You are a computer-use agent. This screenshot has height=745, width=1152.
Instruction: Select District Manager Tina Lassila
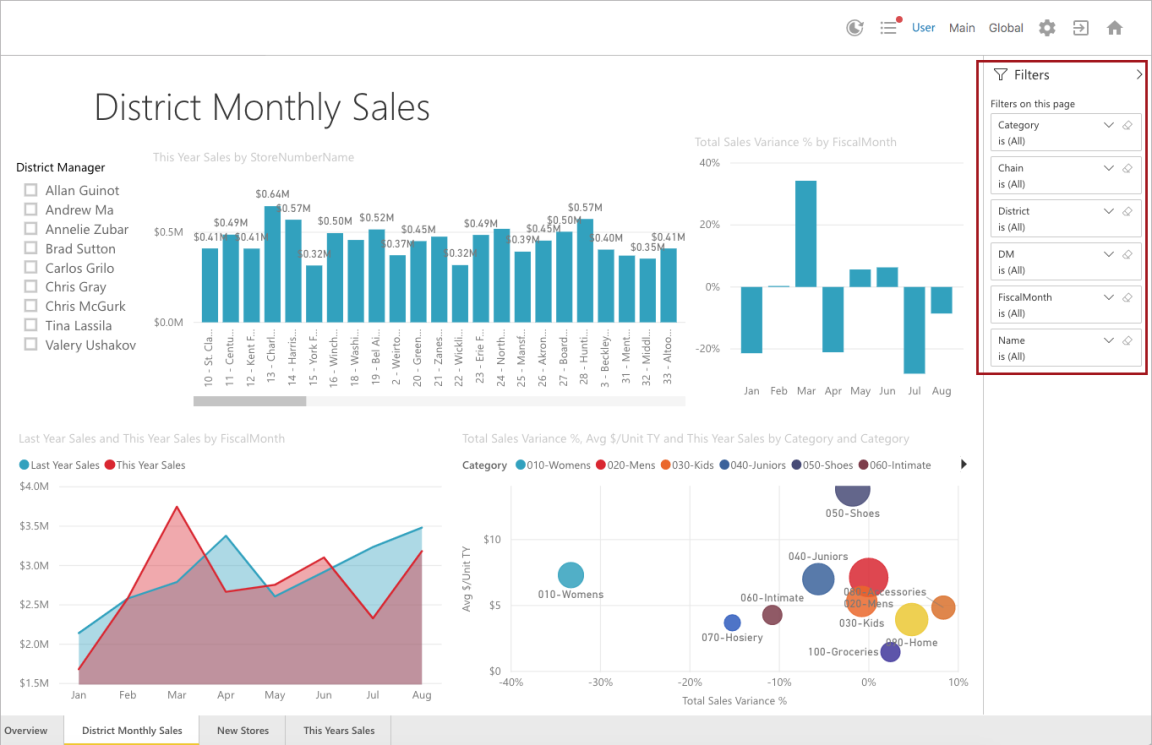point(30,325)
